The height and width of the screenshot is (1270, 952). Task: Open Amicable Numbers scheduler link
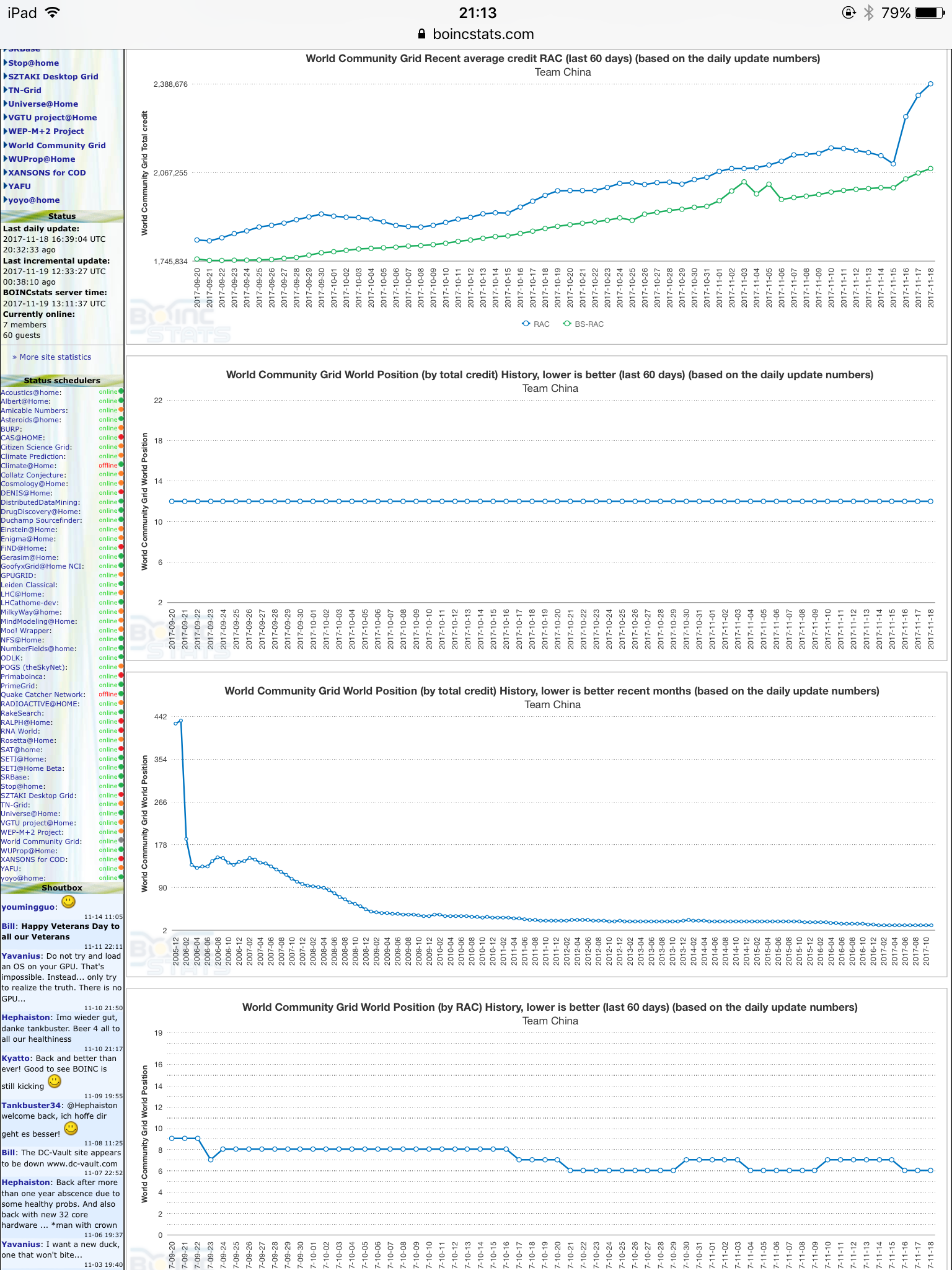click(x=34, y=411)
